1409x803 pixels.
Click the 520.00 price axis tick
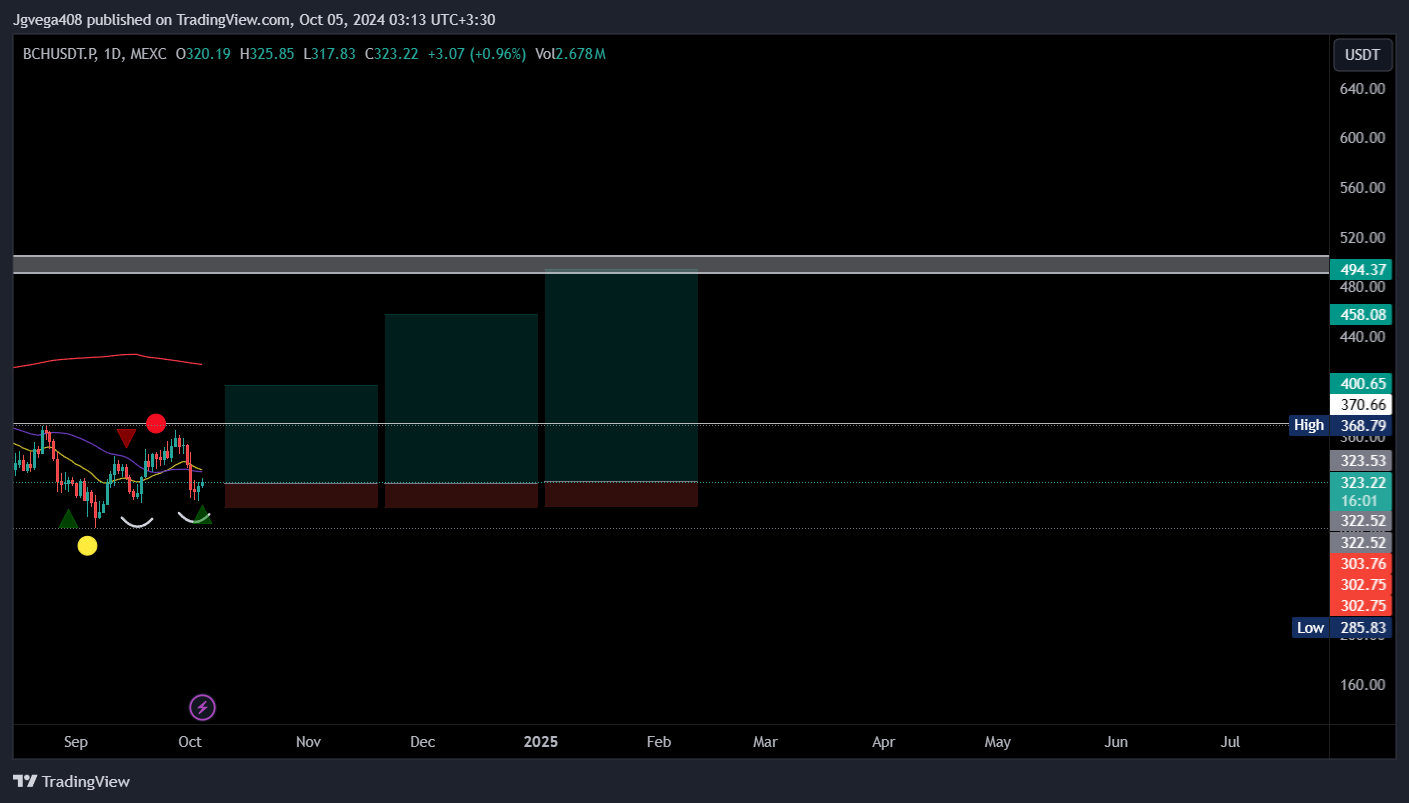1362,238
